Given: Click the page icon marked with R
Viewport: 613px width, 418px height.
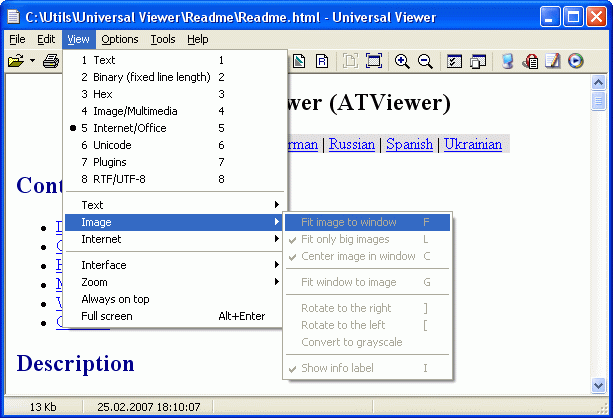Looking at the screenshot, I should coord(322,61).
